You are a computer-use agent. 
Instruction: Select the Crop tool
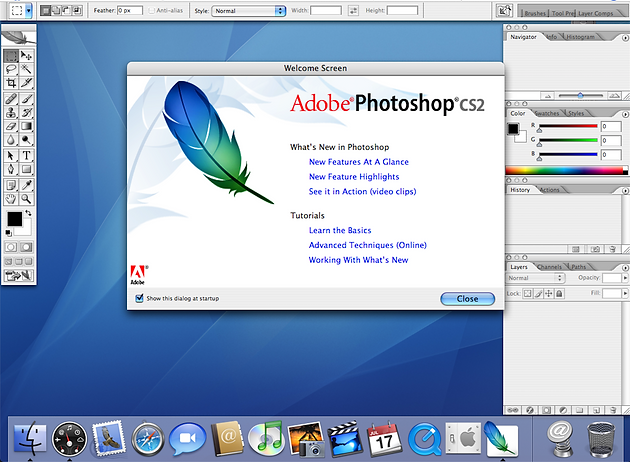point(11,83)
